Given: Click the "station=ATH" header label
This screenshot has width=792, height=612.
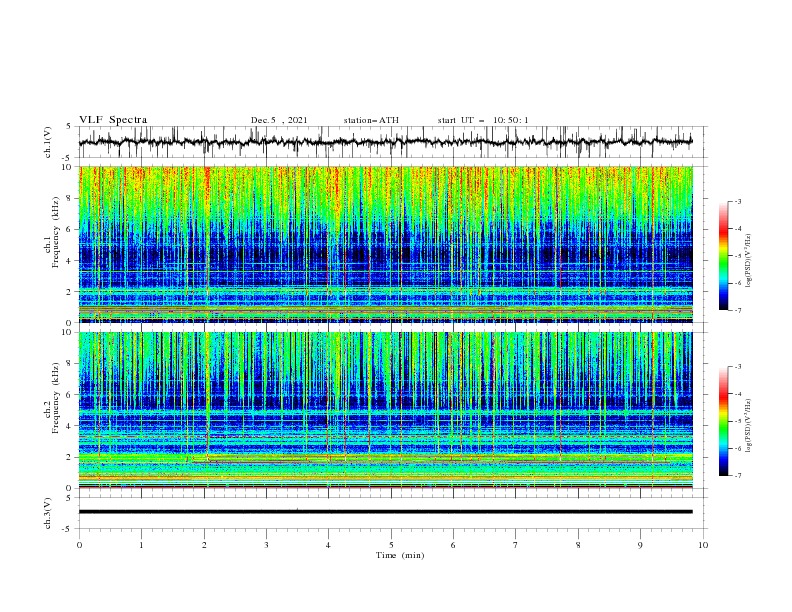Looking at the screenshot, I should [371, 120].
